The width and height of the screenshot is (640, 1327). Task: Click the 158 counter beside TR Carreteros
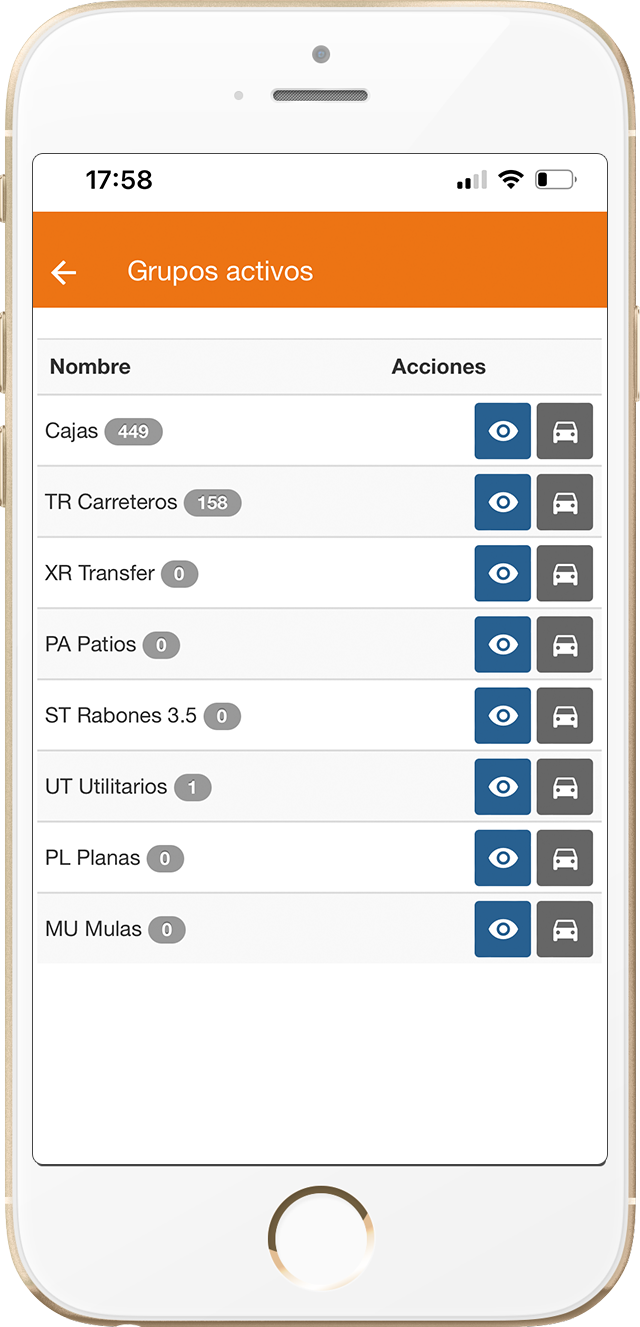(x=213, y=502)
